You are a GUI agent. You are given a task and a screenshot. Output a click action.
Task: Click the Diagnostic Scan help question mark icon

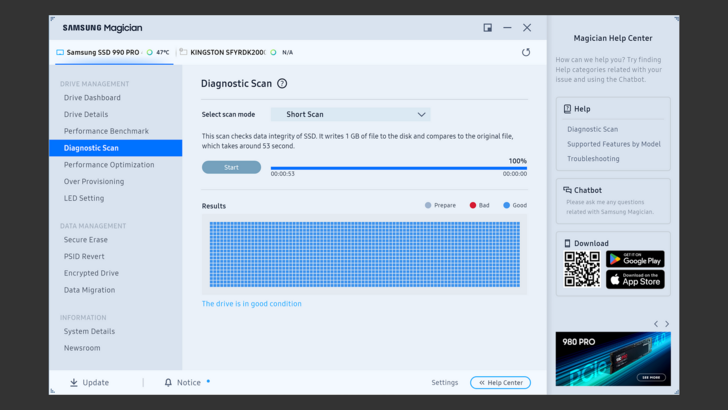pyautogui.click(x=282, y=84)
